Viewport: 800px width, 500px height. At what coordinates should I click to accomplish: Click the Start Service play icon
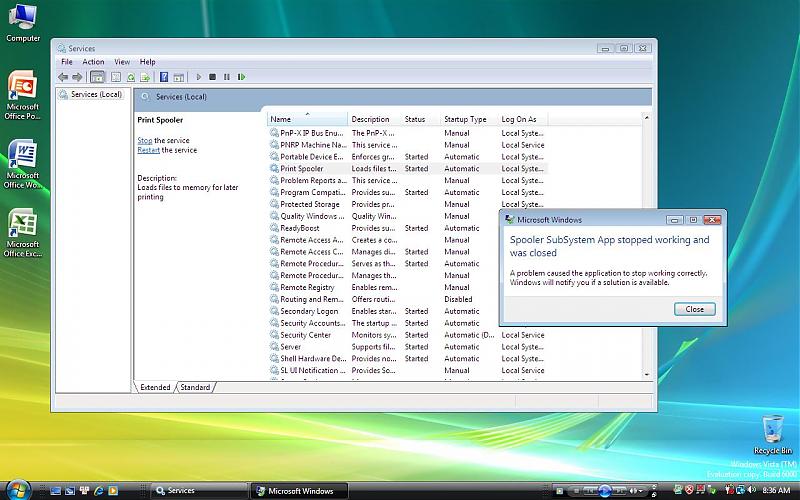pyautogui.click(x=199, y=77)
